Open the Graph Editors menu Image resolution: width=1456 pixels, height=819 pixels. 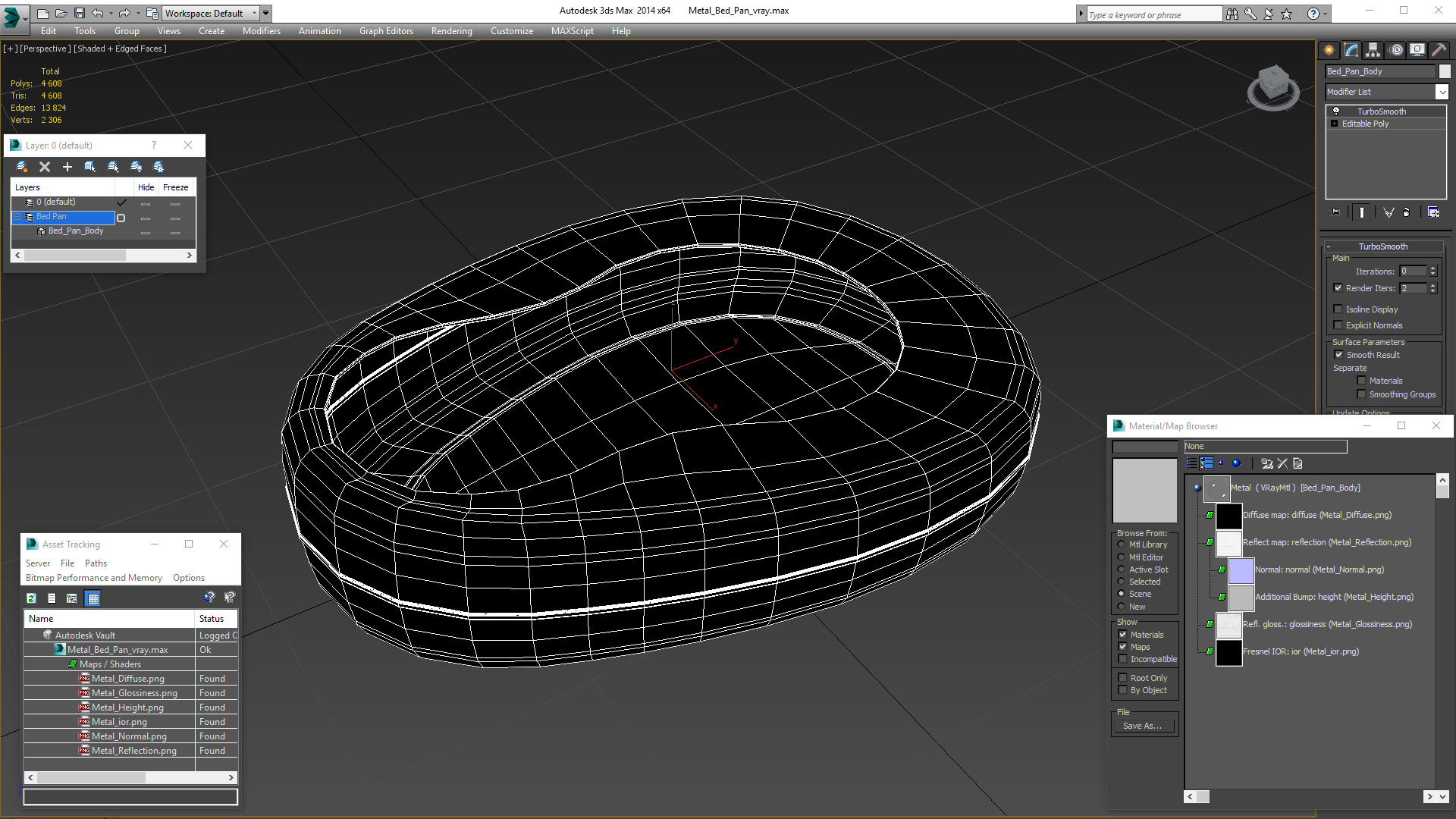[386, 31]
